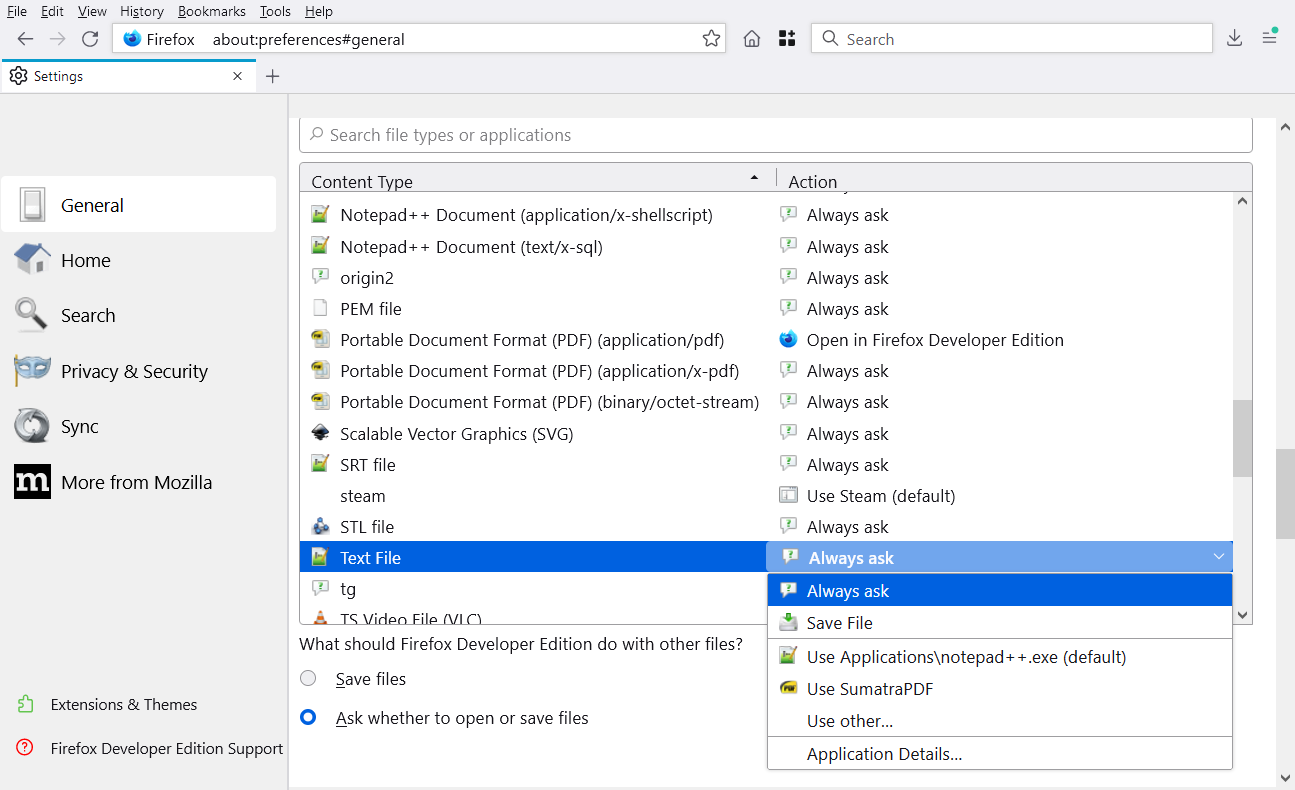This screenshot has width=1295, height=790.
Task: Choose Save File in the dropdown list
Action: [1000, 622]
